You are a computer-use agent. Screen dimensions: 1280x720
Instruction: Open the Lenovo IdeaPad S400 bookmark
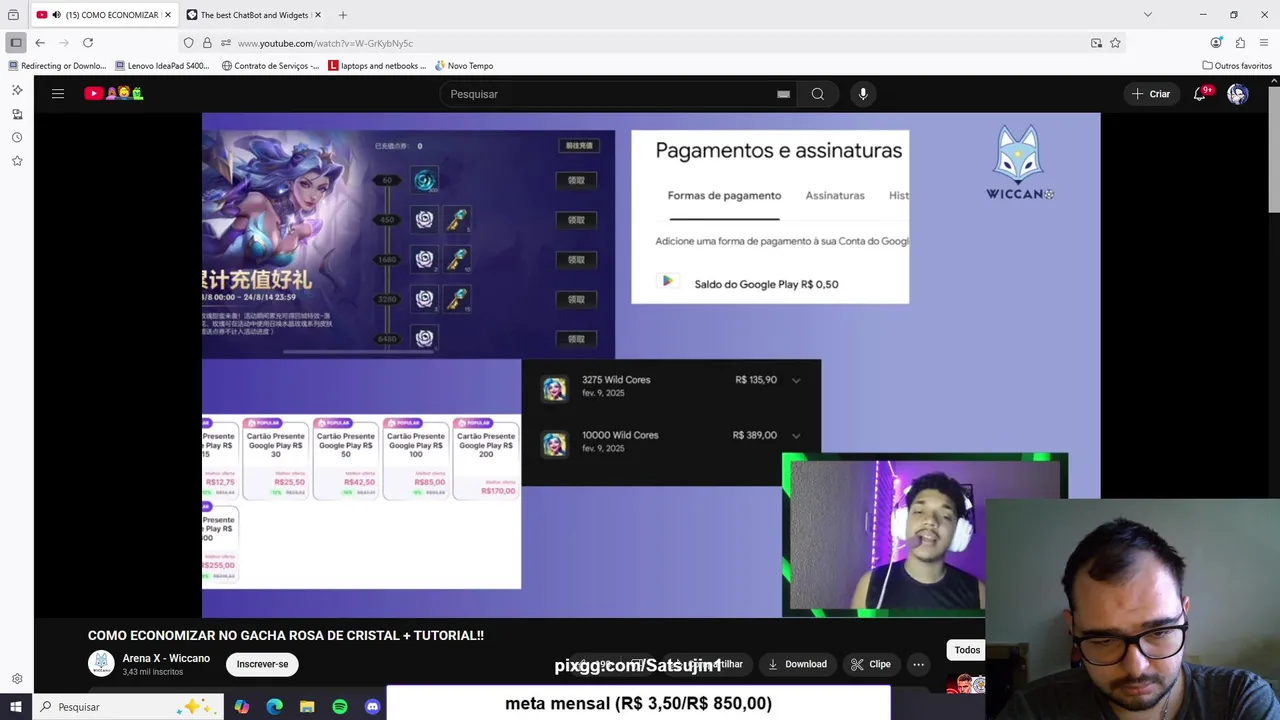tap(162, 66)
